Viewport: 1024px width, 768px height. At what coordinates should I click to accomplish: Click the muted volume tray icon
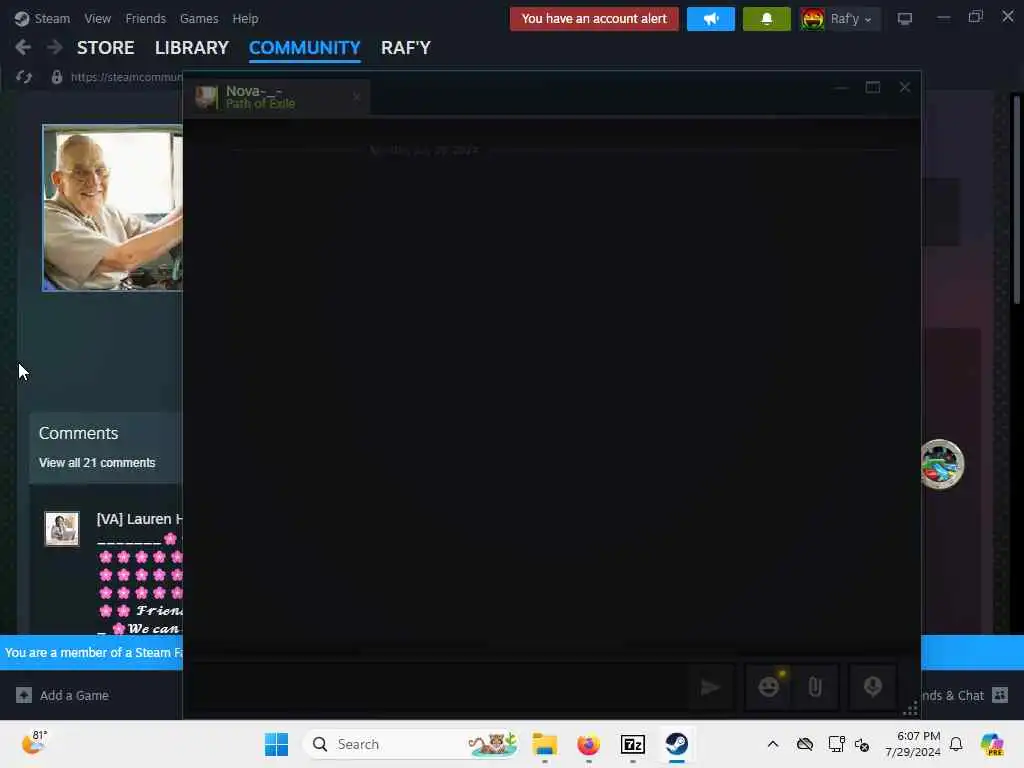(862, 744)
